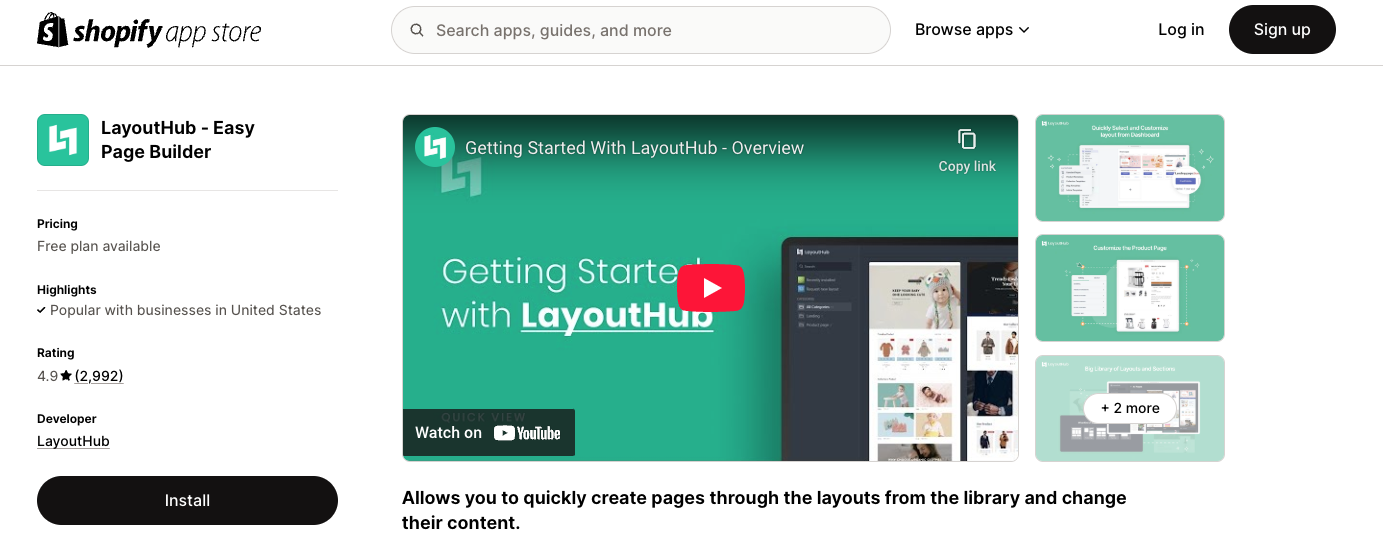Focus the Search apps, guides, and more field
Viewport: 1383px width, 544px height.
click(x=640, y=30)
